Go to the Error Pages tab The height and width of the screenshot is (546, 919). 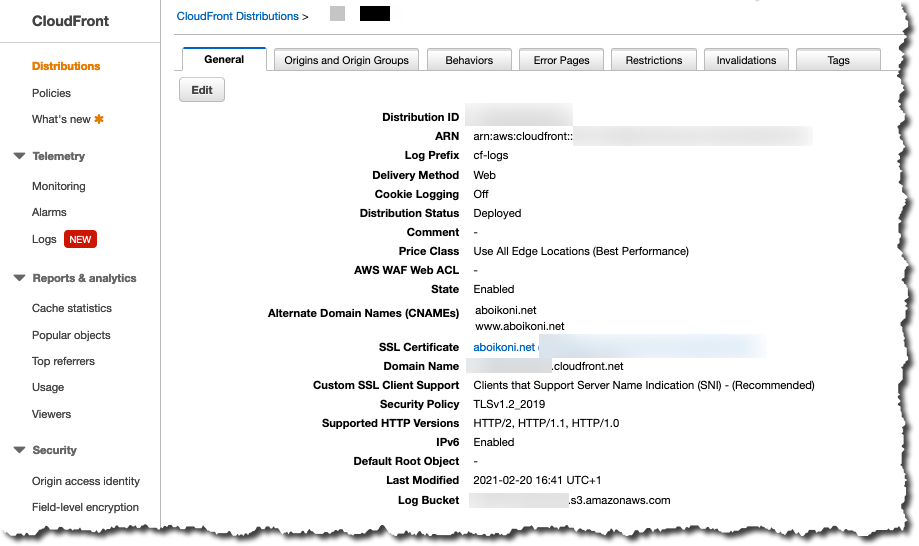pos(561,60)
